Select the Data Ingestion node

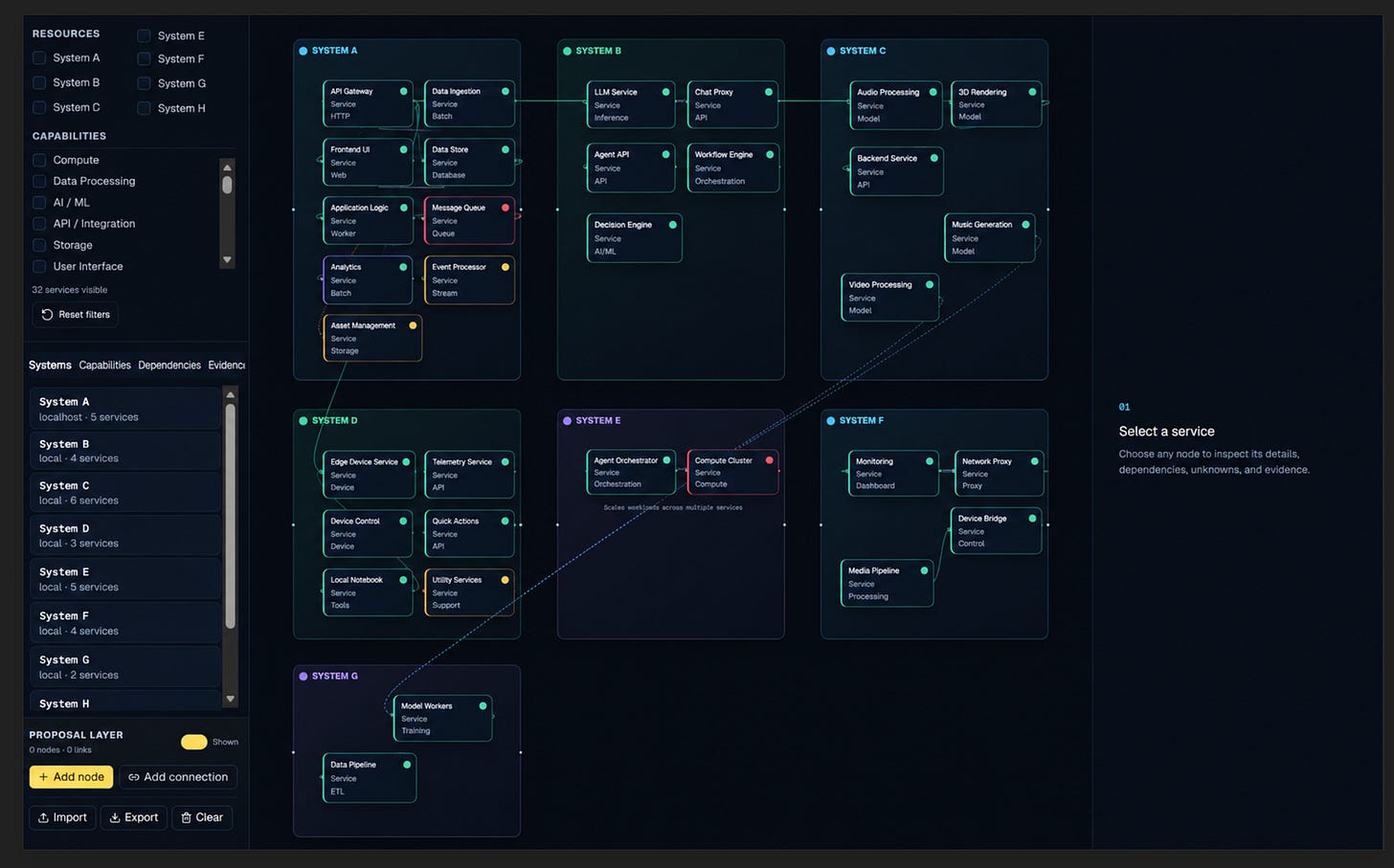coord(469,103)
